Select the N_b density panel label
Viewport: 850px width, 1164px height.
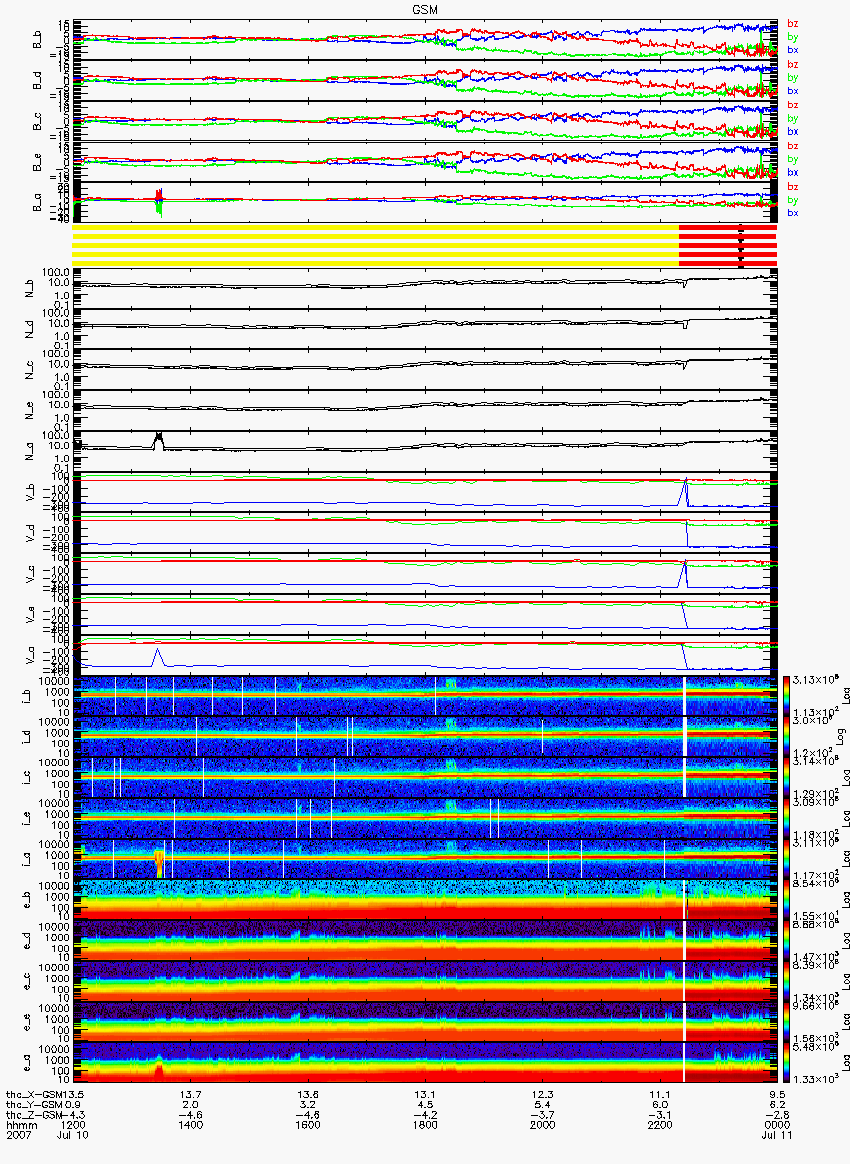30,290
